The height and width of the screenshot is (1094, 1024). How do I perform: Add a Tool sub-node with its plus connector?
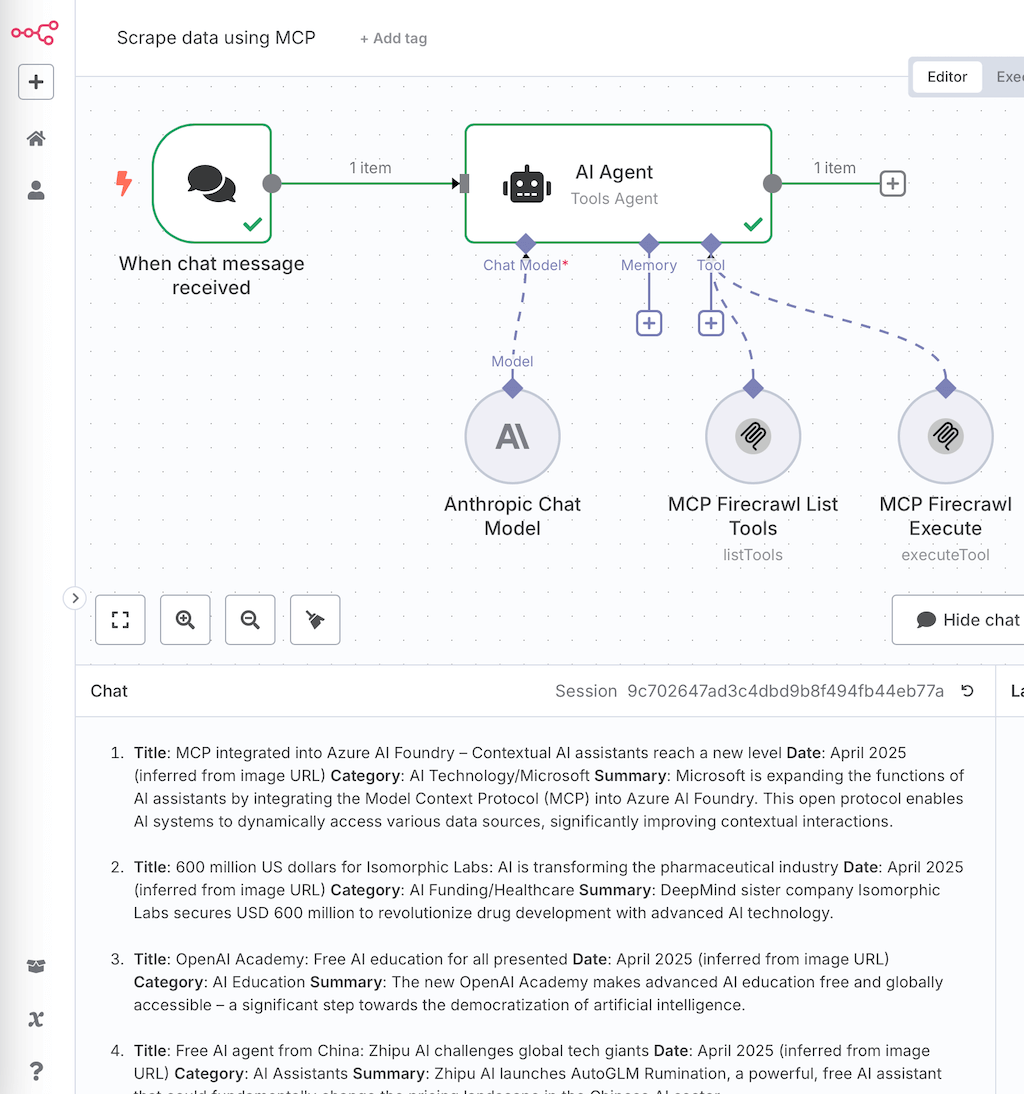click(x=711, y=323)
